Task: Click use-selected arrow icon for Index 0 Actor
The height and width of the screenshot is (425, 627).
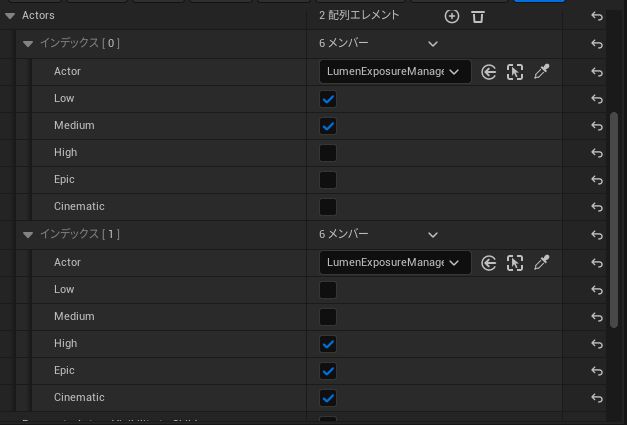Action: click(x=489, y=72)
